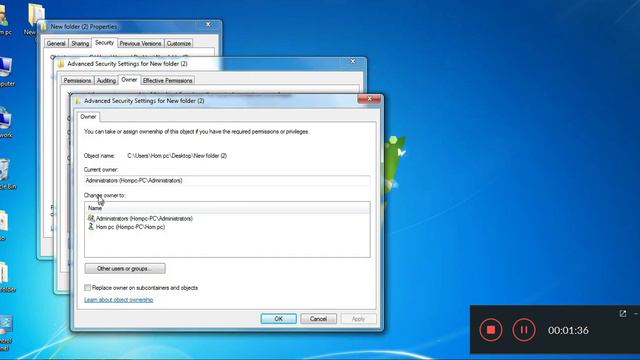Open Customize tab in Properties window

(179, 43)
